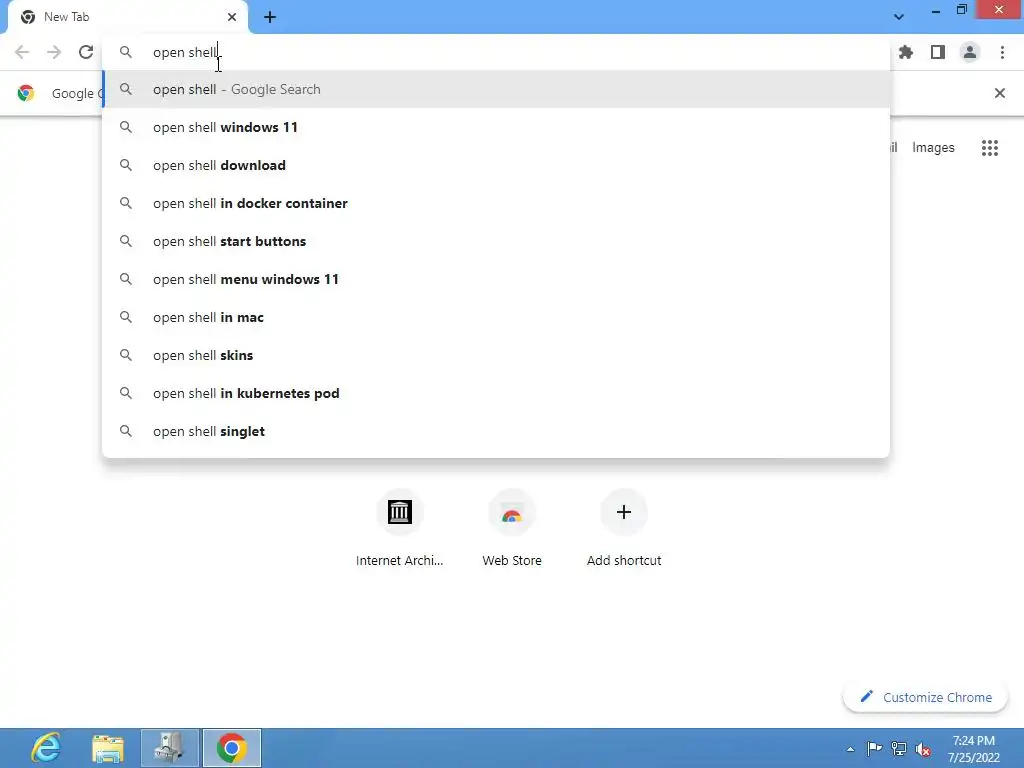Close the New Tab tab
Screen dimensions: 1024x768
pos(232,17)
